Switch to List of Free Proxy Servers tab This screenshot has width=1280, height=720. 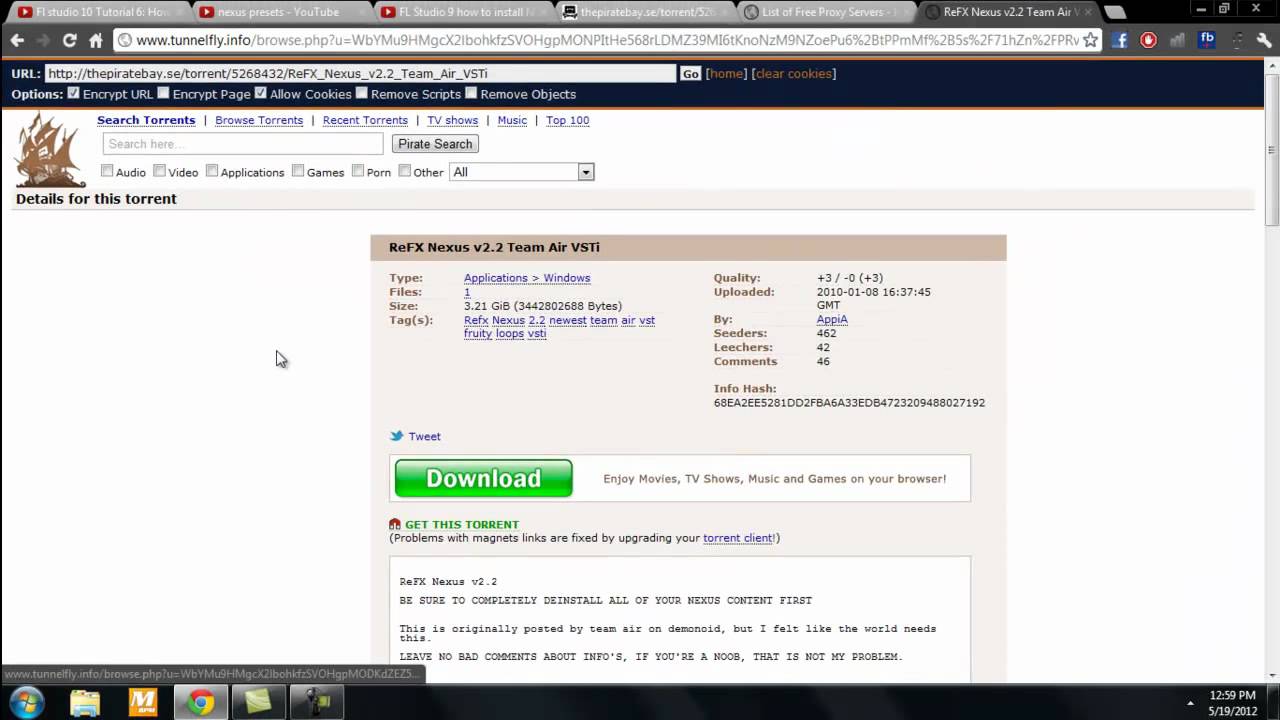click(826, 12)
